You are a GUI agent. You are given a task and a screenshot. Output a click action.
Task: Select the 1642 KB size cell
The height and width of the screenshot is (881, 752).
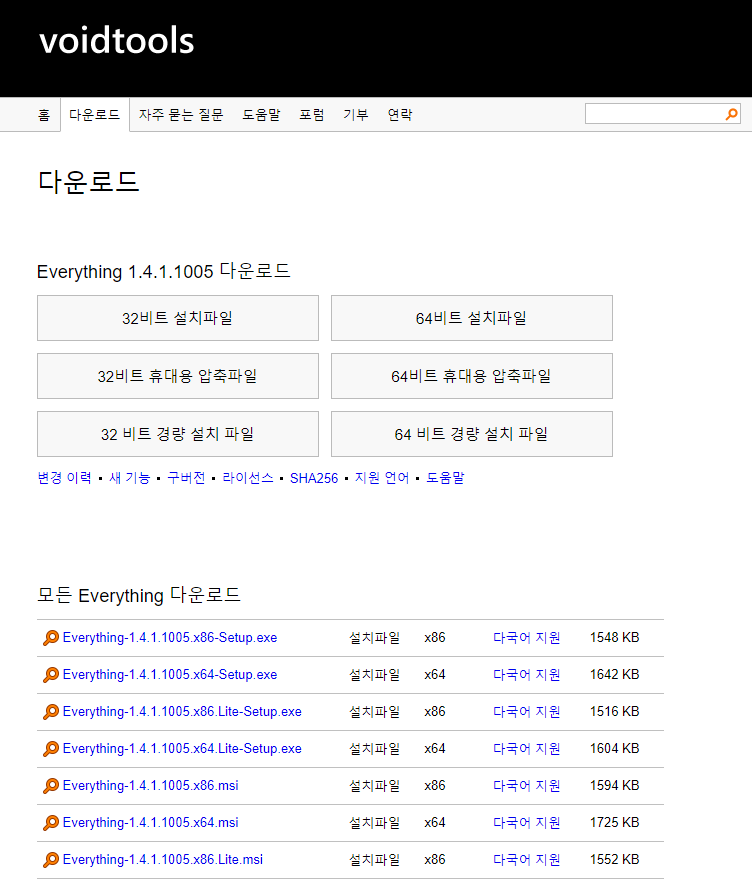pos(614,675)
